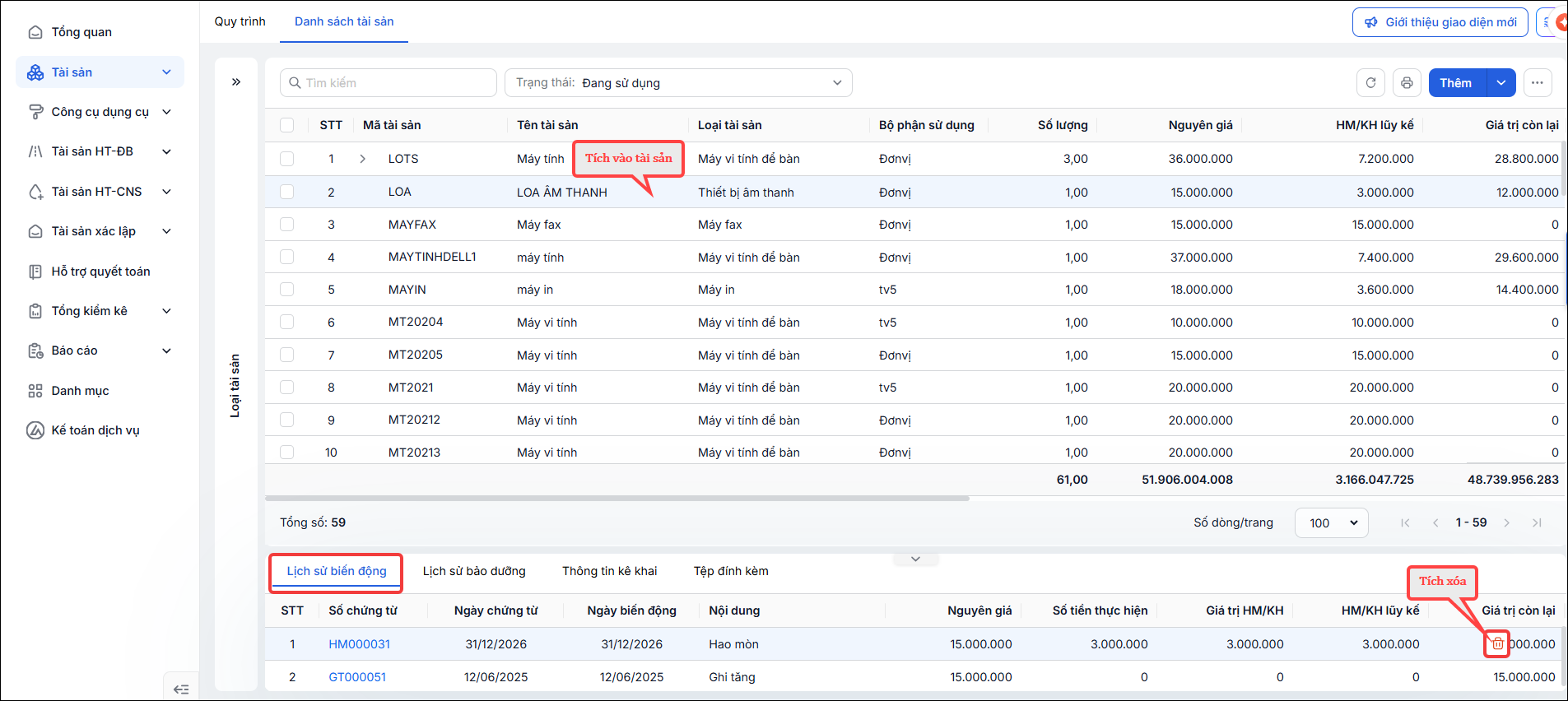
Task: Click Giới thiệu giao diện mới button
Action: point(1440,22)
